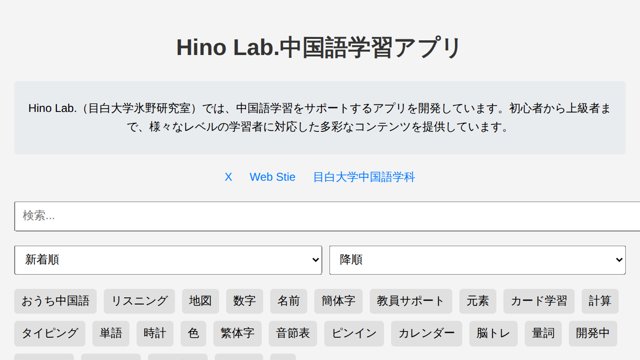Choose the 時計 tag

coord(155,333)
